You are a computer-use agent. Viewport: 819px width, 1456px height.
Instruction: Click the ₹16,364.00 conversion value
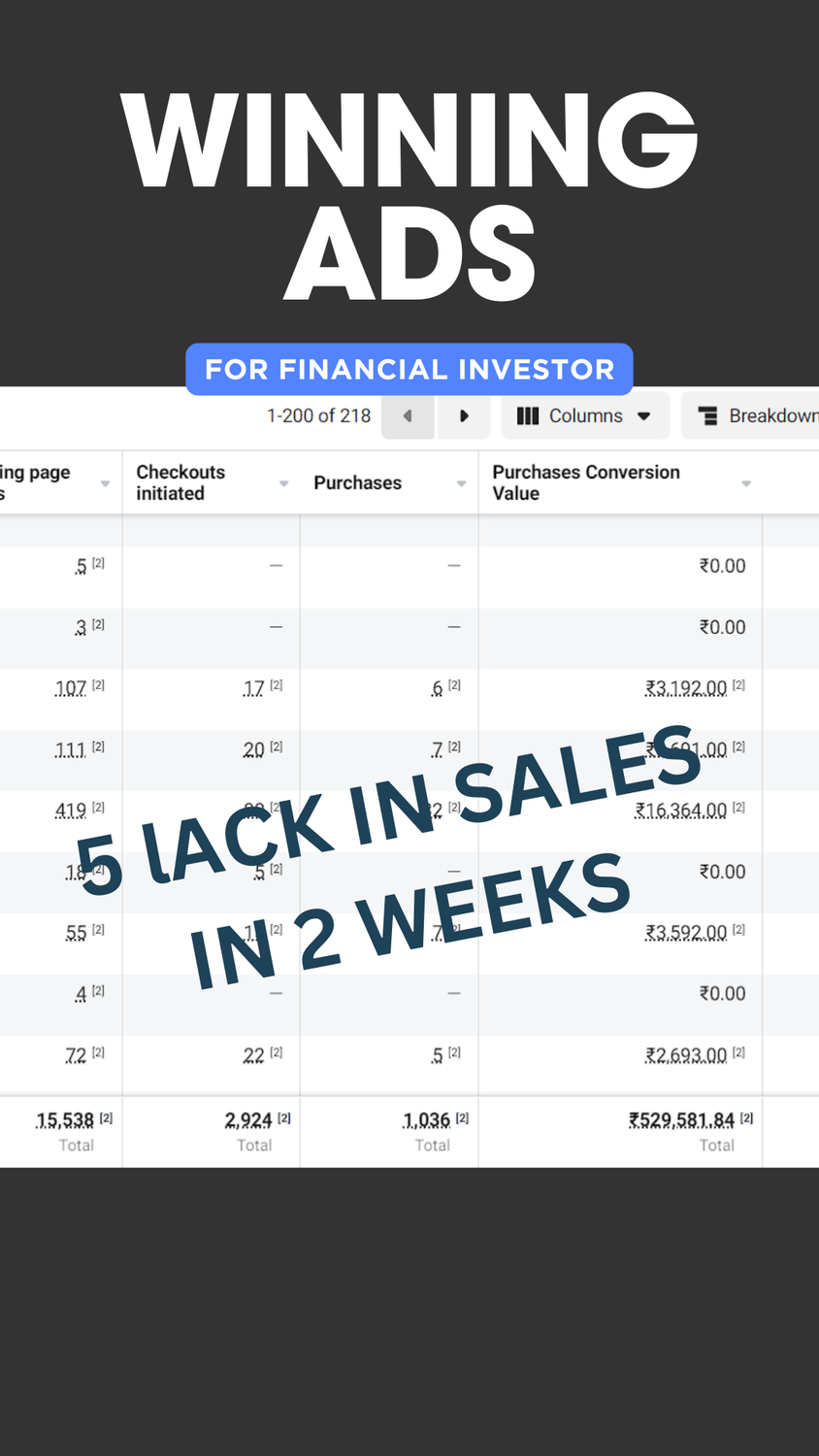[x=681, y=811]
